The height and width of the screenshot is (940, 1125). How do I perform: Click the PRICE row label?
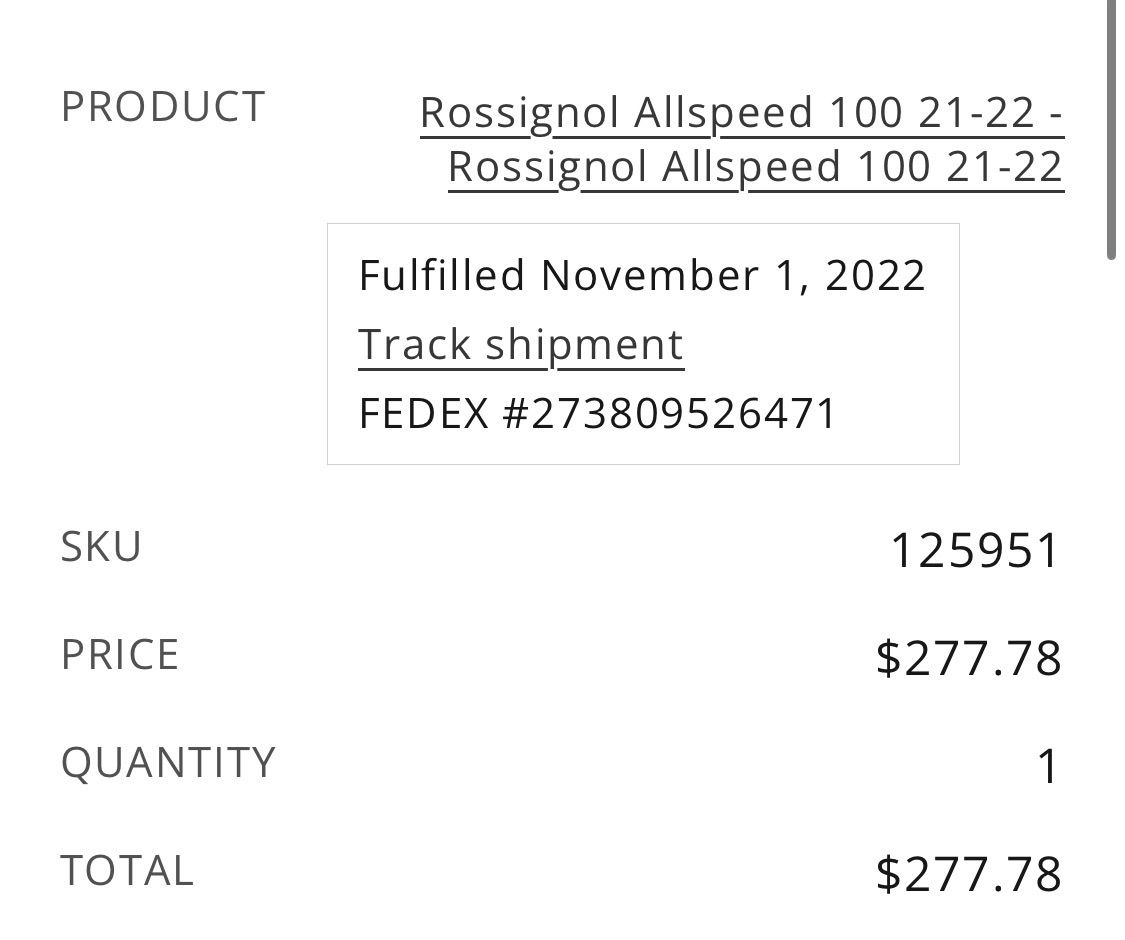click(x=120, y=654)
